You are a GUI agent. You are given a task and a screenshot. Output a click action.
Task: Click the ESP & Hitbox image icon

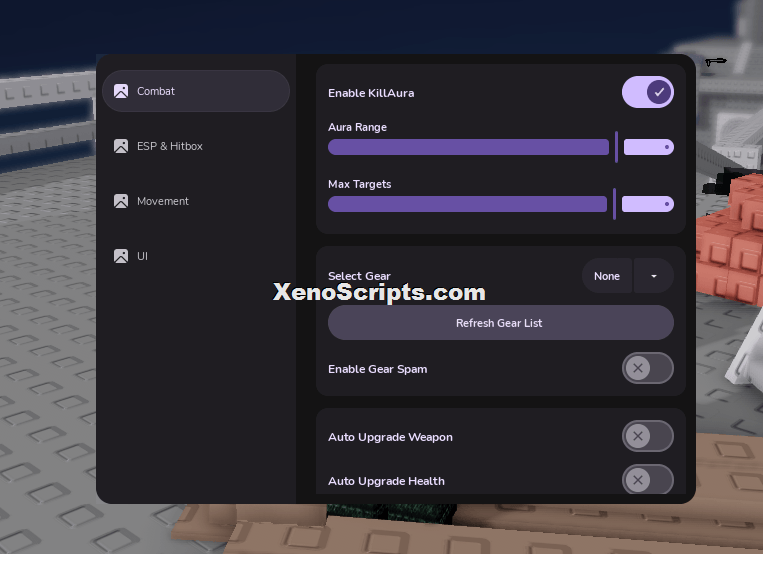[121, 146]
